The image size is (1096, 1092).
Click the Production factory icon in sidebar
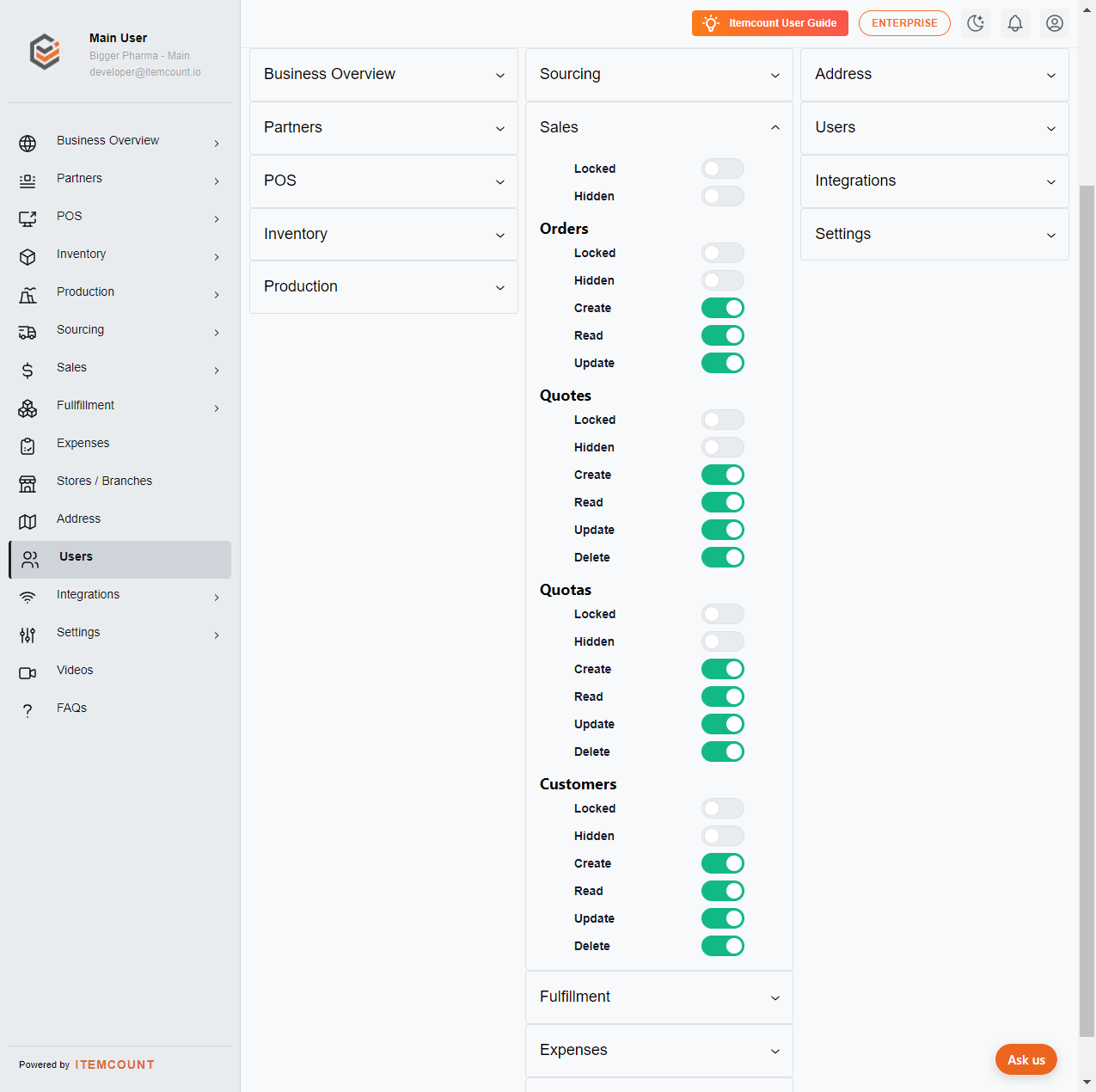click(28, 295)
